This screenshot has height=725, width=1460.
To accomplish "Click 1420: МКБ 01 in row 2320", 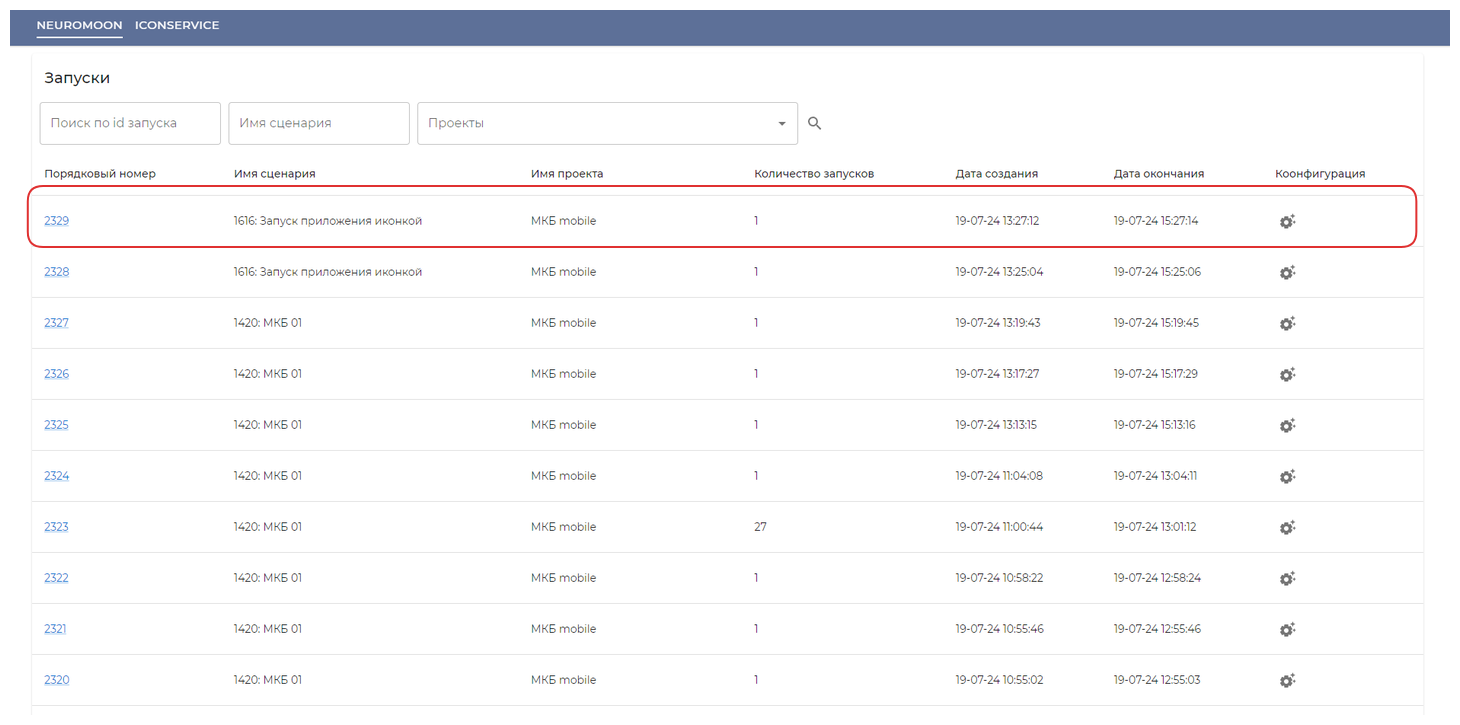I will pyautogui.click(x=268, y=680).
